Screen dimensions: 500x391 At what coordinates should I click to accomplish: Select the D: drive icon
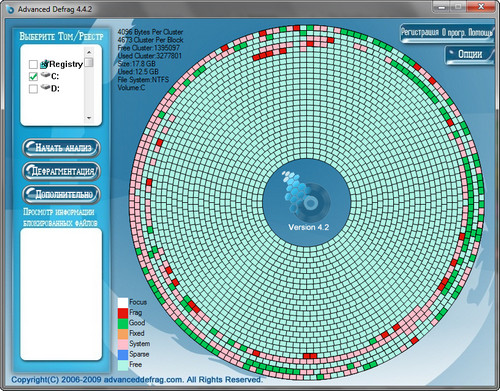coord(46,87)
